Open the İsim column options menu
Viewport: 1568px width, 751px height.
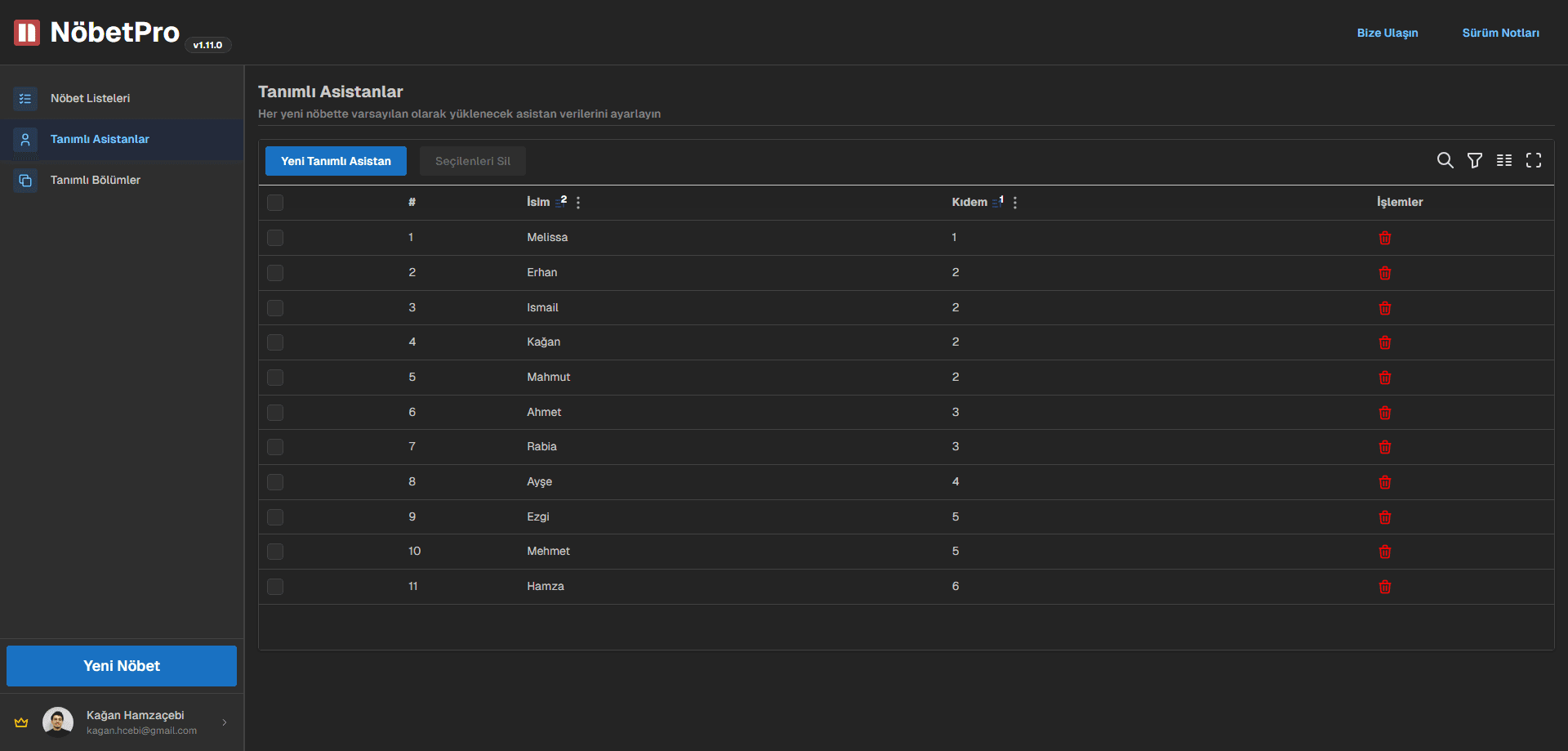[x=578, y=203]
